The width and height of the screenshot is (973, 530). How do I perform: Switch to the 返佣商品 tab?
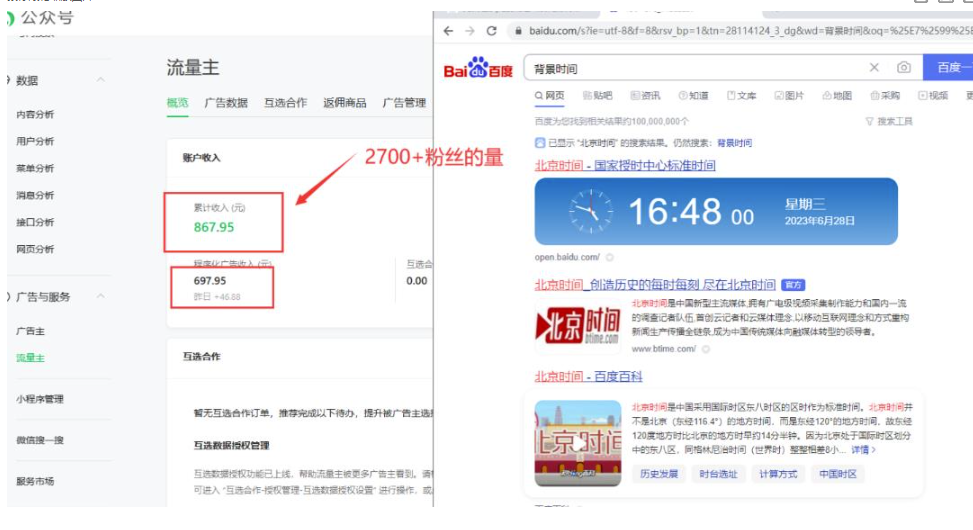tap(344, 102)
